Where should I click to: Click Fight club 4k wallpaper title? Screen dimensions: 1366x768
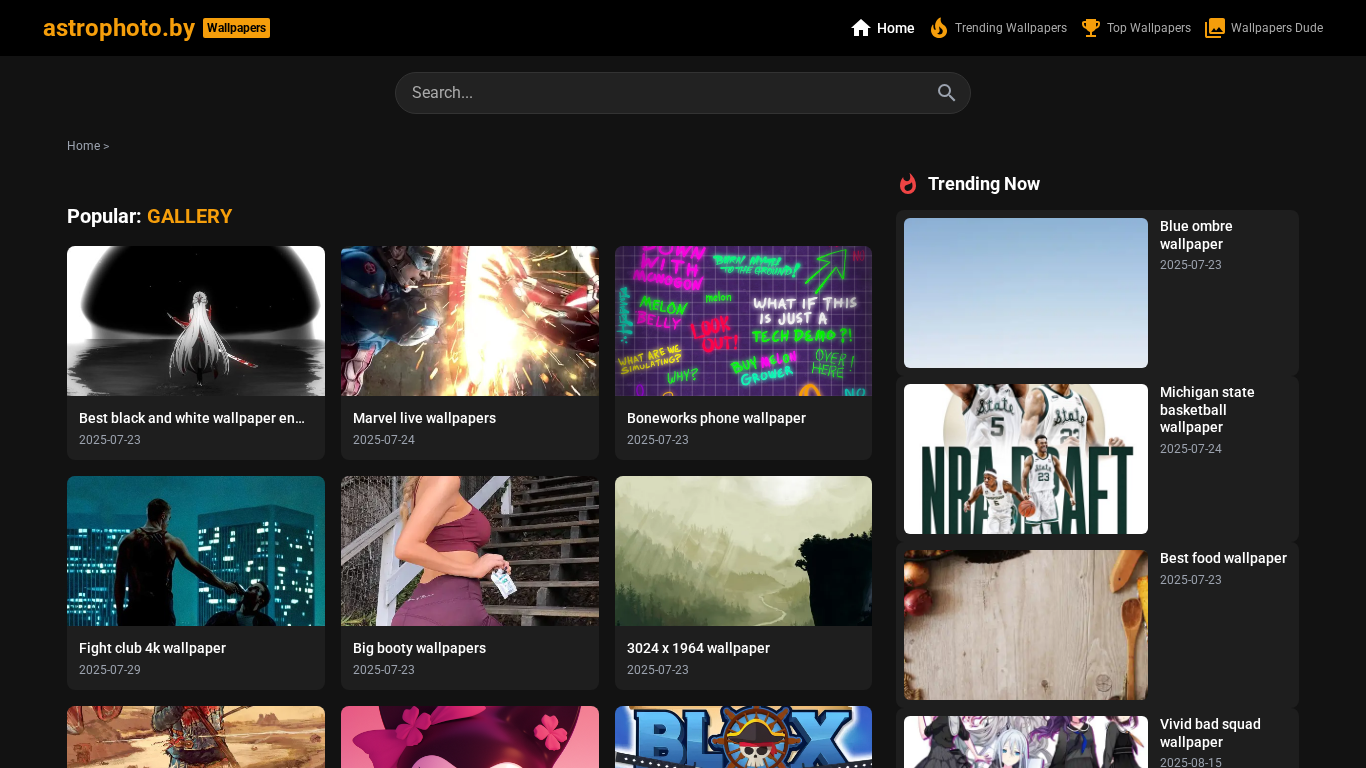pyautogui.click(x=152, y=648)
